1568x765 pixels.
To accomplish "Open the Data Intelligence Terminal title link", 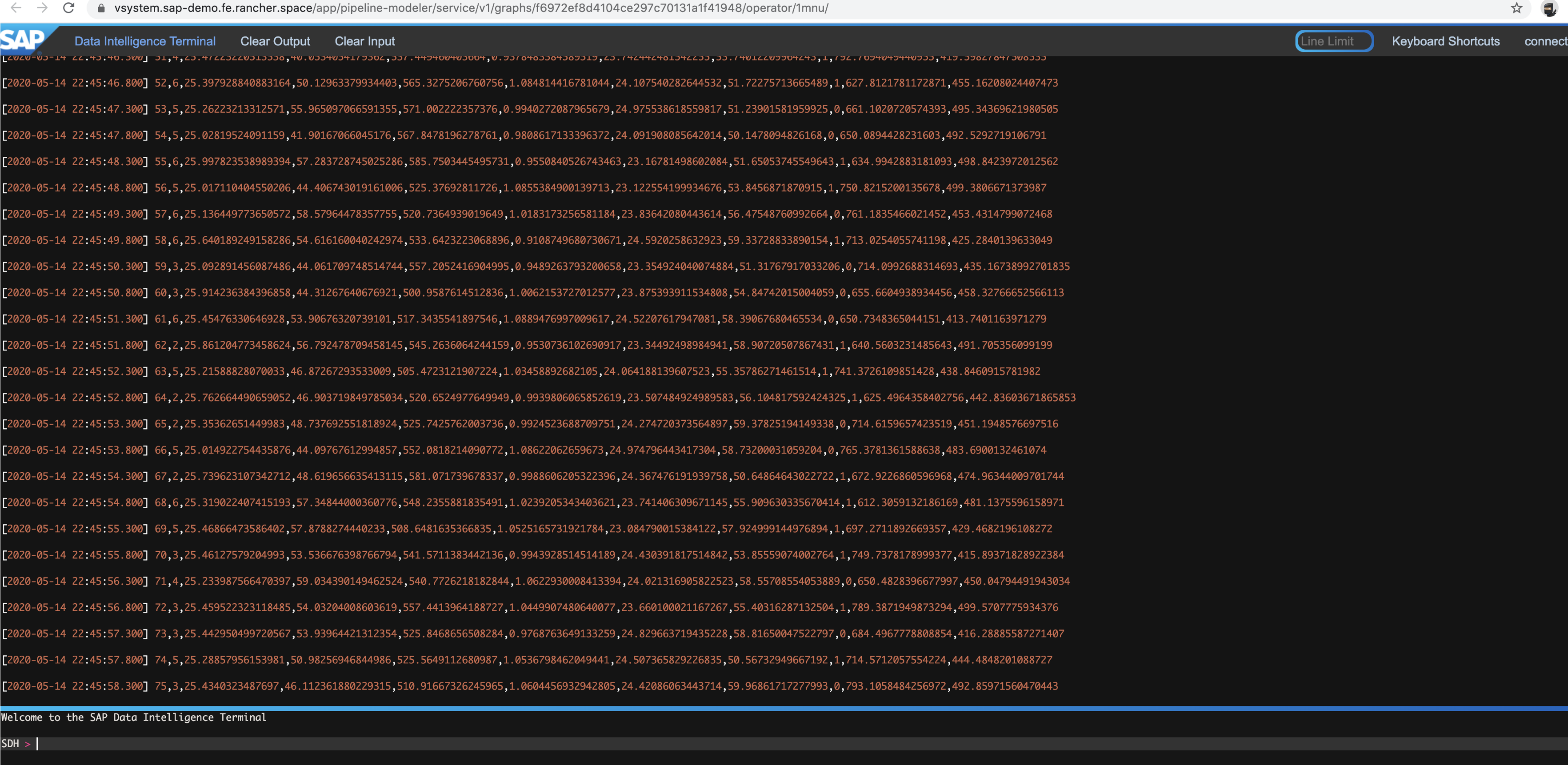I will coord(145,41).
